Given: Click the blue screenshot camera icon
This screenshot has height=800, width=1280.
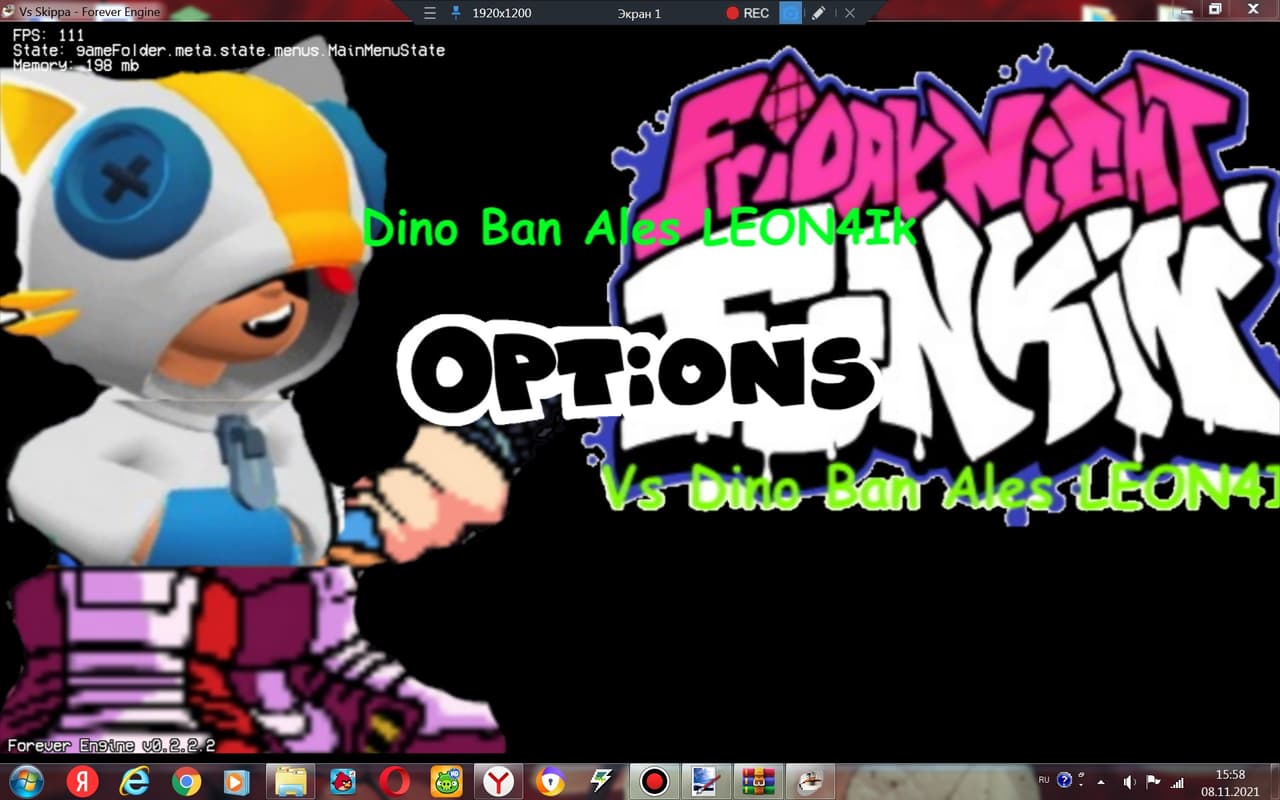Looking at the screenshot, I should tap(790, 13).
